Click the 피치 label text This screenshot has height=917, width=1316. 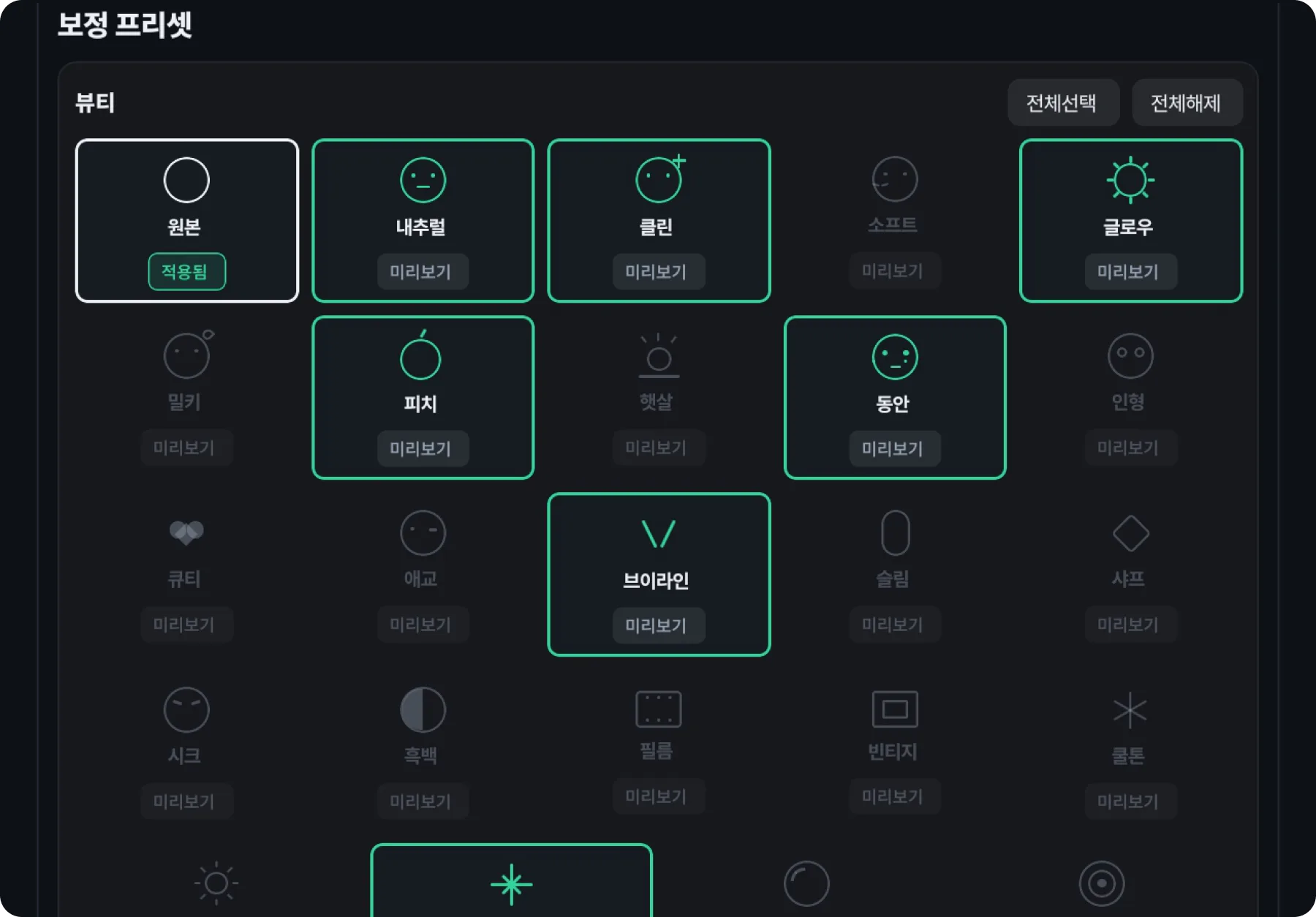(420, 404)
